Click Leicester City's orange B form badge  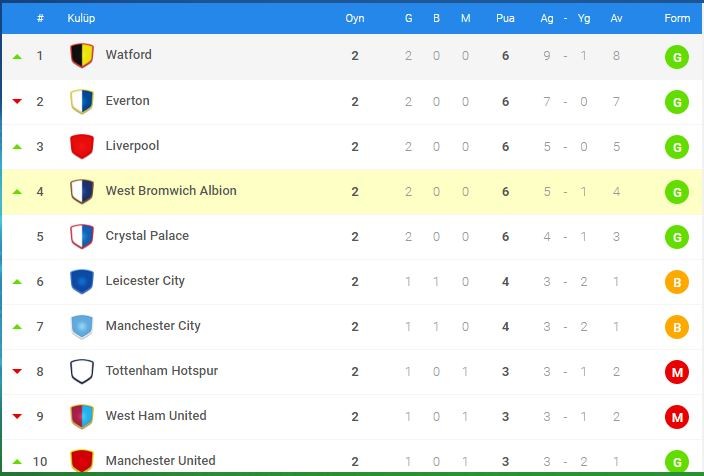tap(677, 282)
